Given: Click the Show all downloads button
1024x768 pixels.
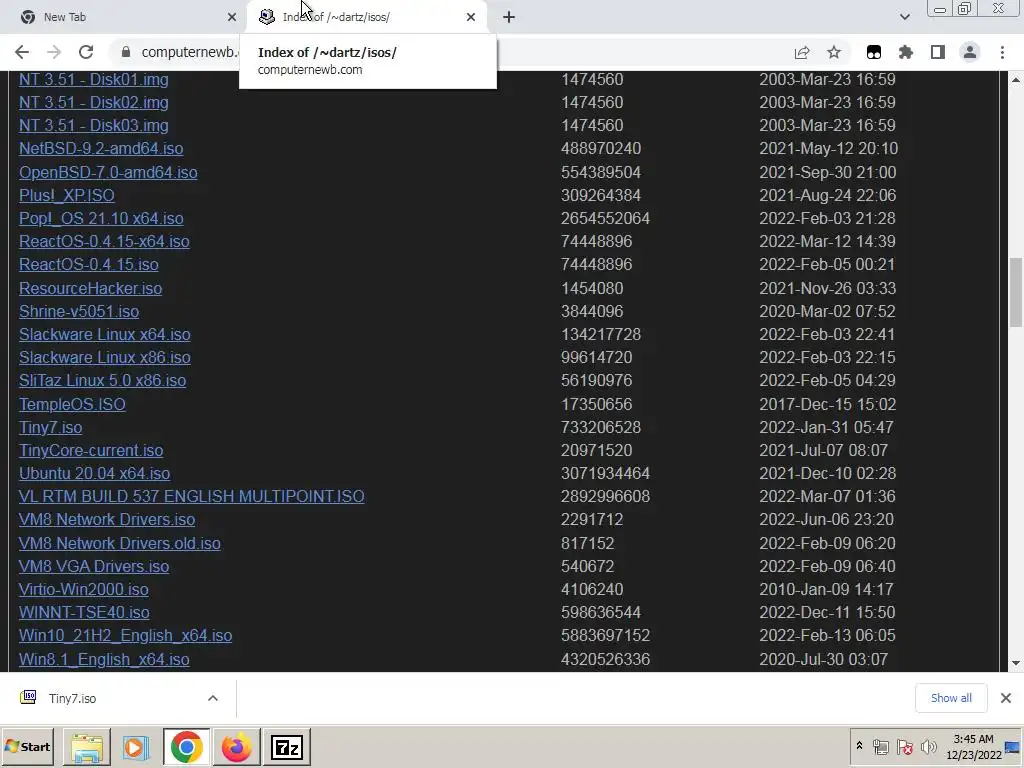Looking at the screenshot, I should tap(951, 698).
